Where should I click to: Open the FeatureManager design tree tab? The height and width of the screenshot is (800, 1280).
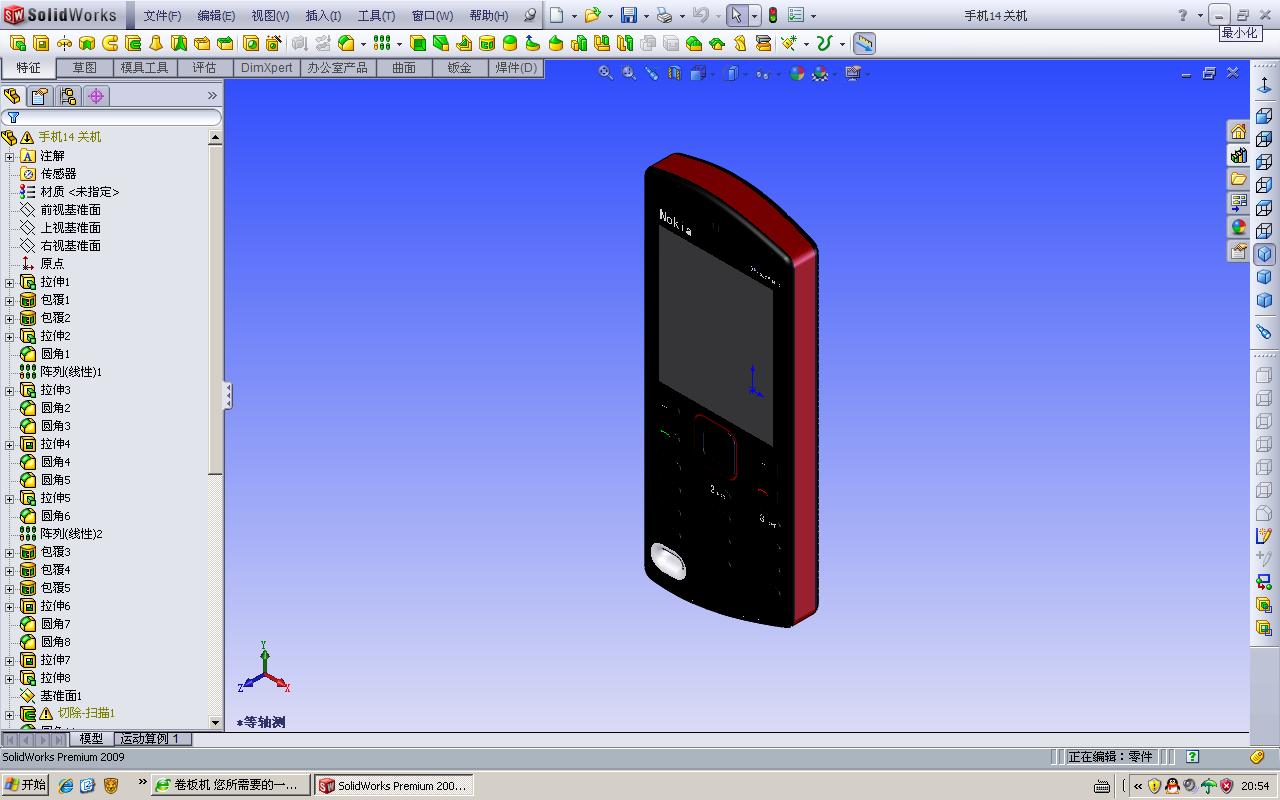coord(12,96)
